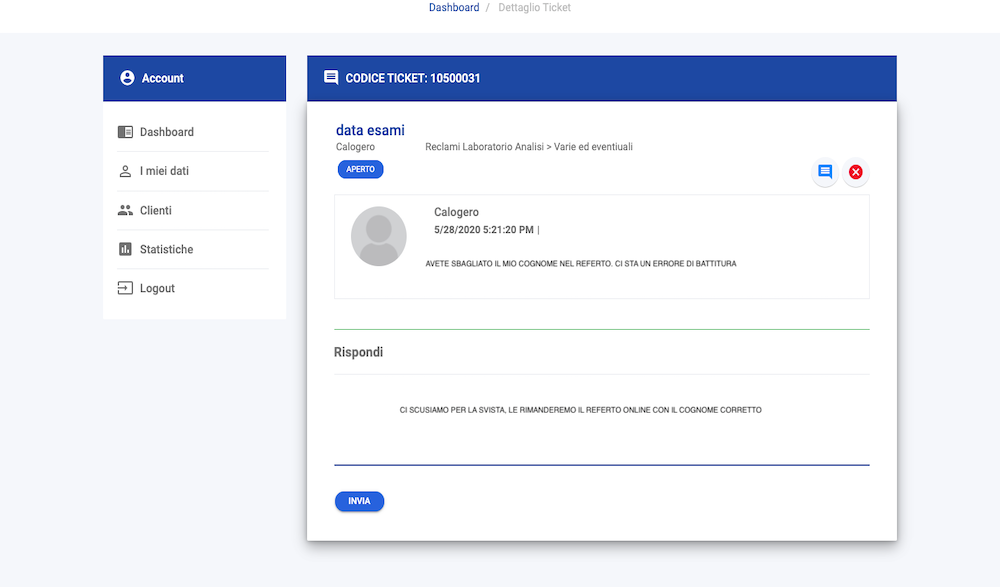Go to Clienti in the sidebar
The image size is (1000, 587).
(156, 210)
